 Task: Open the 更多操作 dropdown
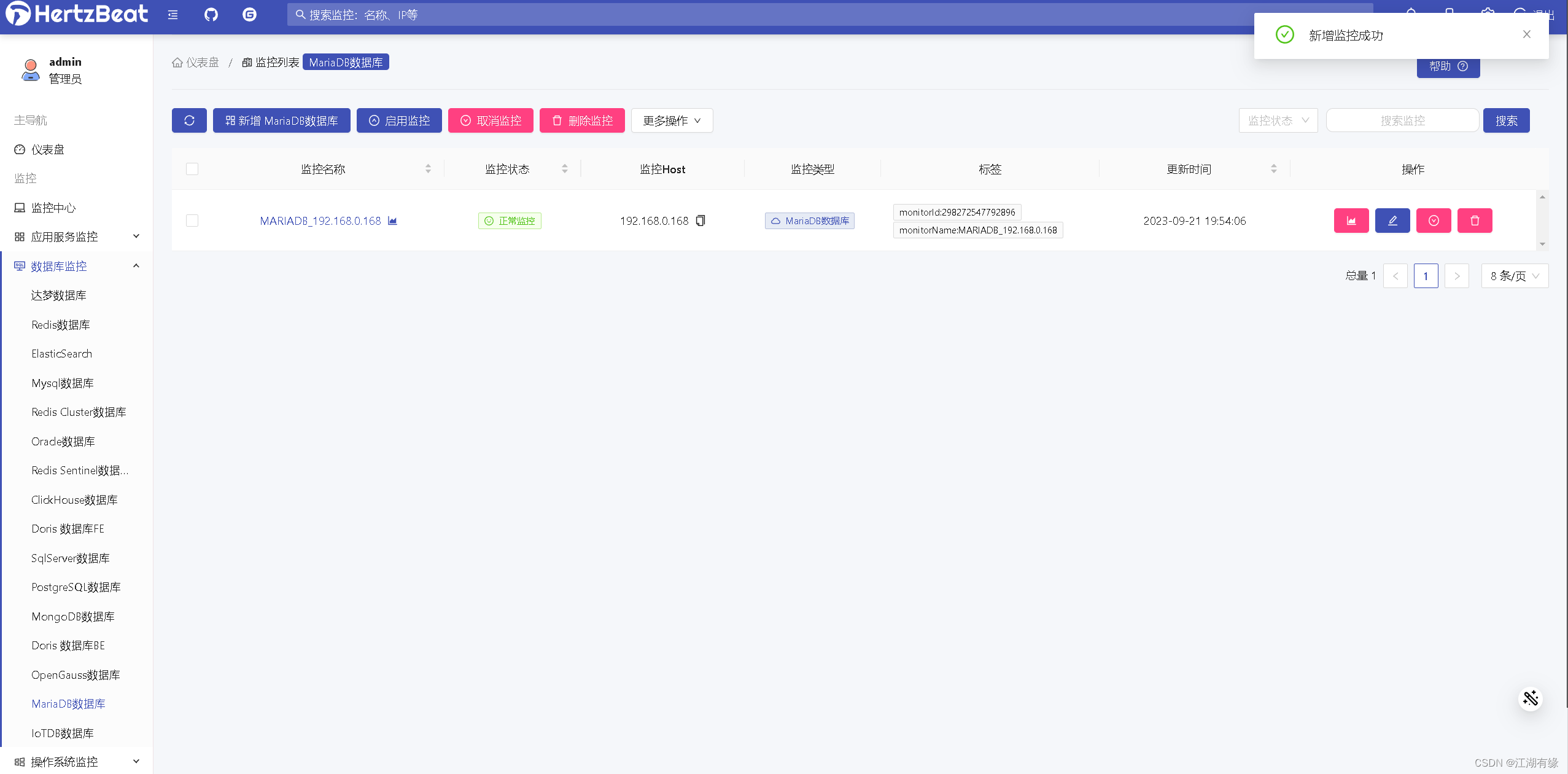(672, 120)
